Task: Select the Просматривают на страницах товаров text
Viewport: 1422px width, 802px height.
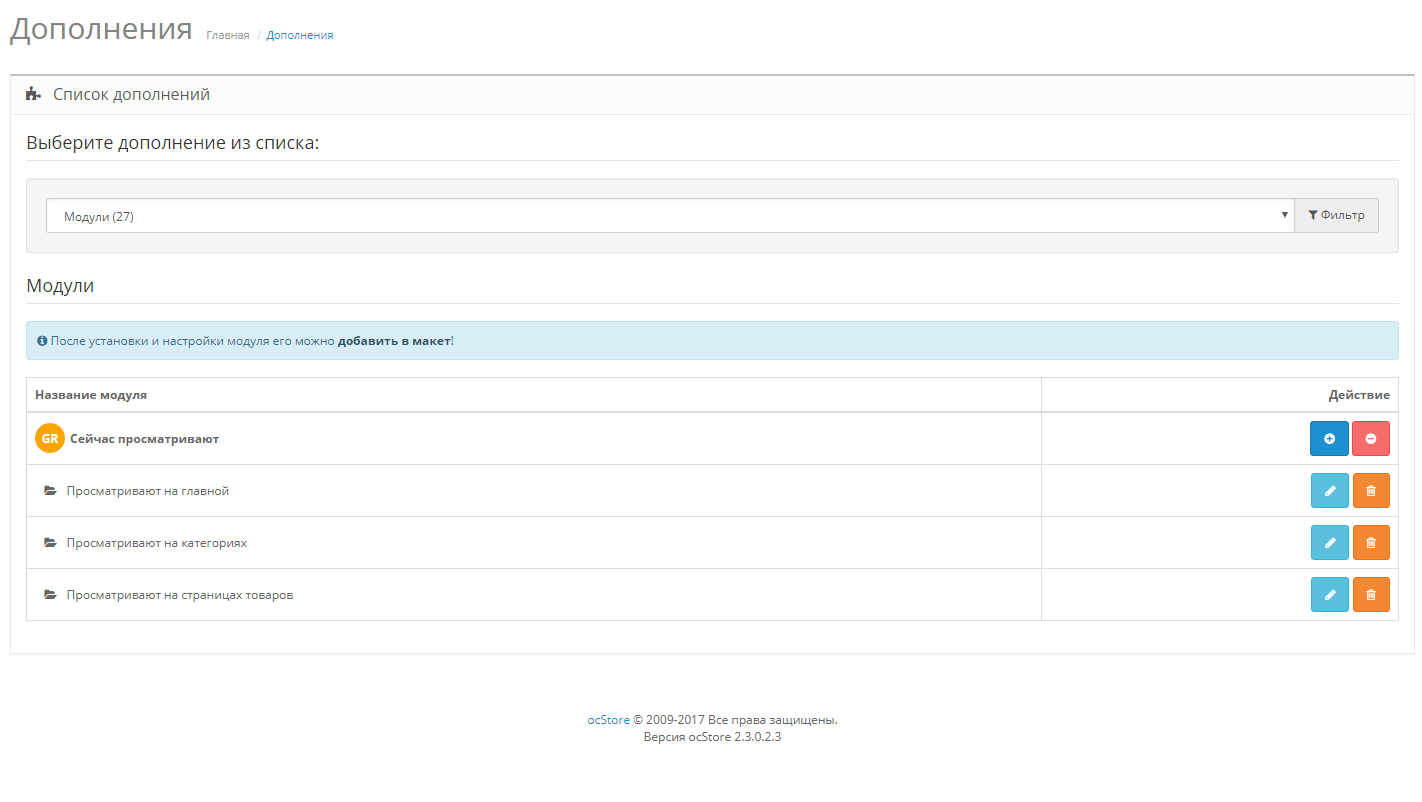Action: [x=180, y=595]
